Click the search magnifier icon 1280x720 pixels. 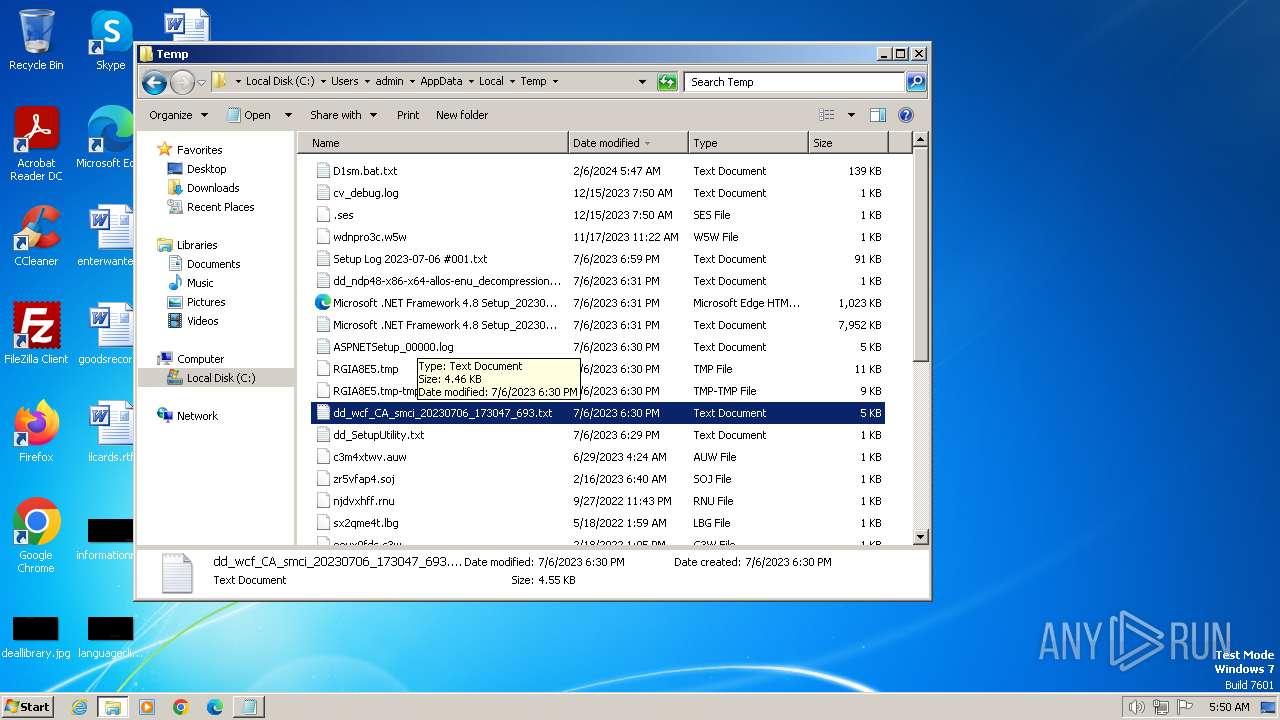[915, 82]
